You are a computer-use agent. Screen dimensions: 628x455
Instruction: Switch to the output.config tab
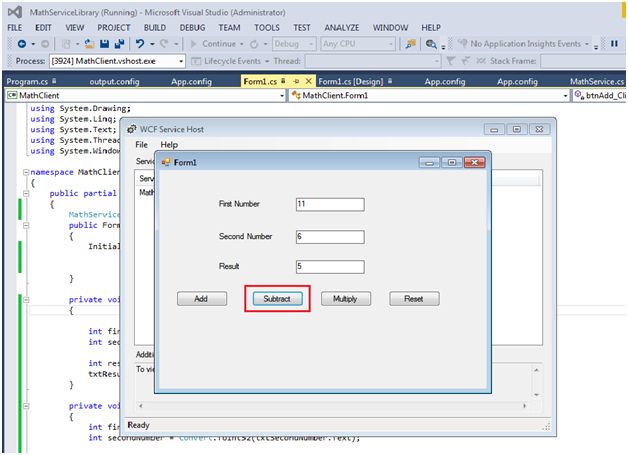114,81
